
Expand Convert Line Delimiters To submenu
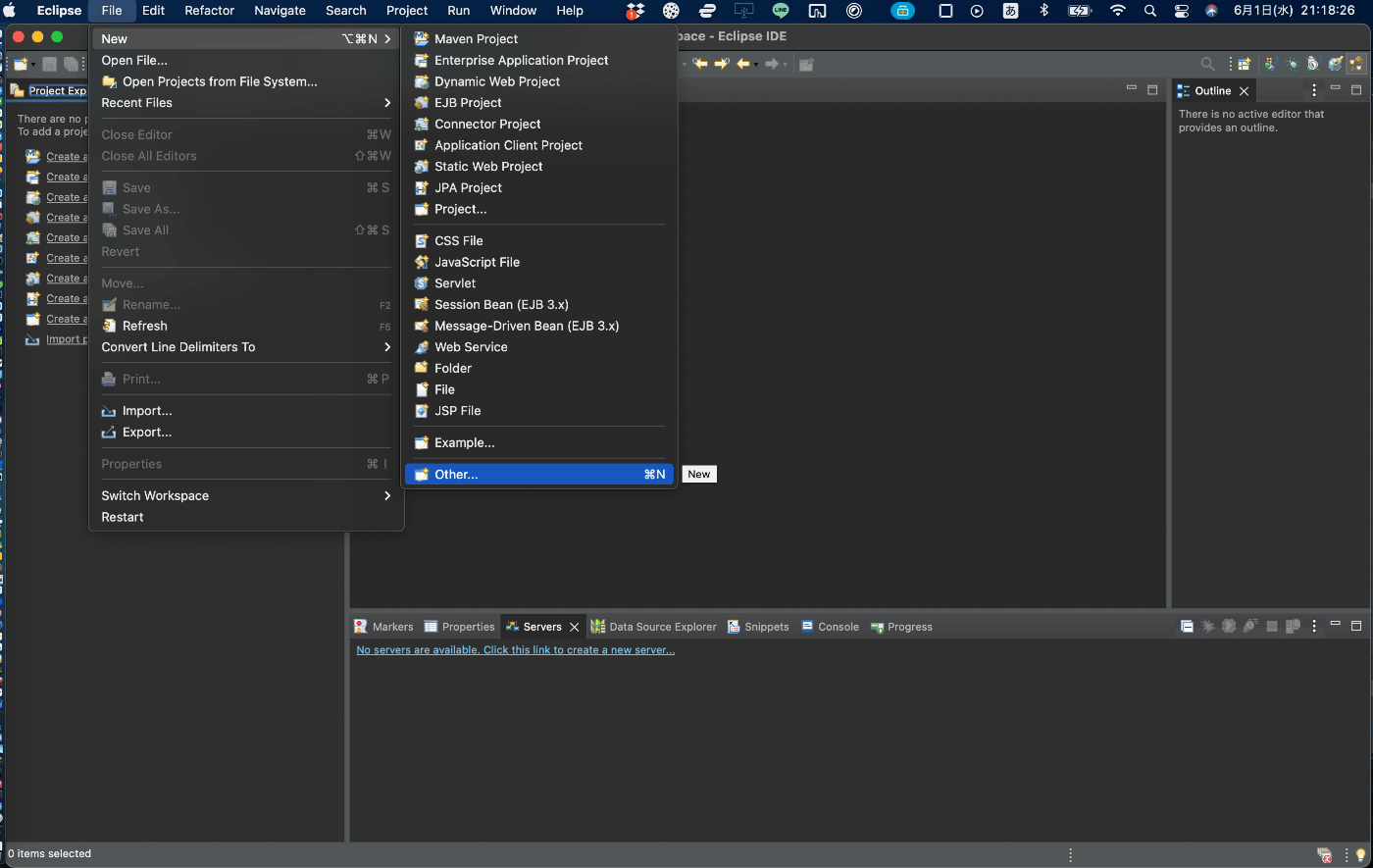[x=246, y=347]
